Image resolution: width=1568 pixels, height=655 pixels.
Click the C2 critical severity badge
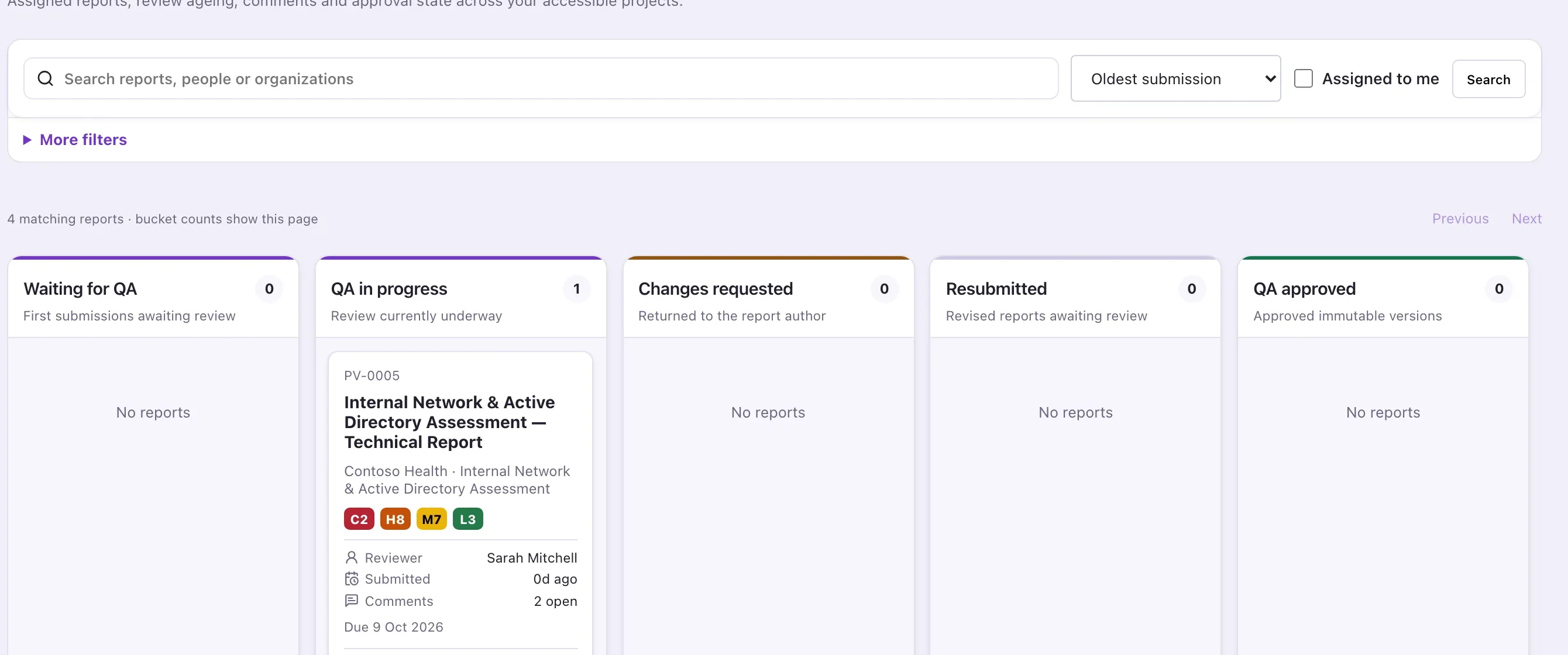point(359,519)
